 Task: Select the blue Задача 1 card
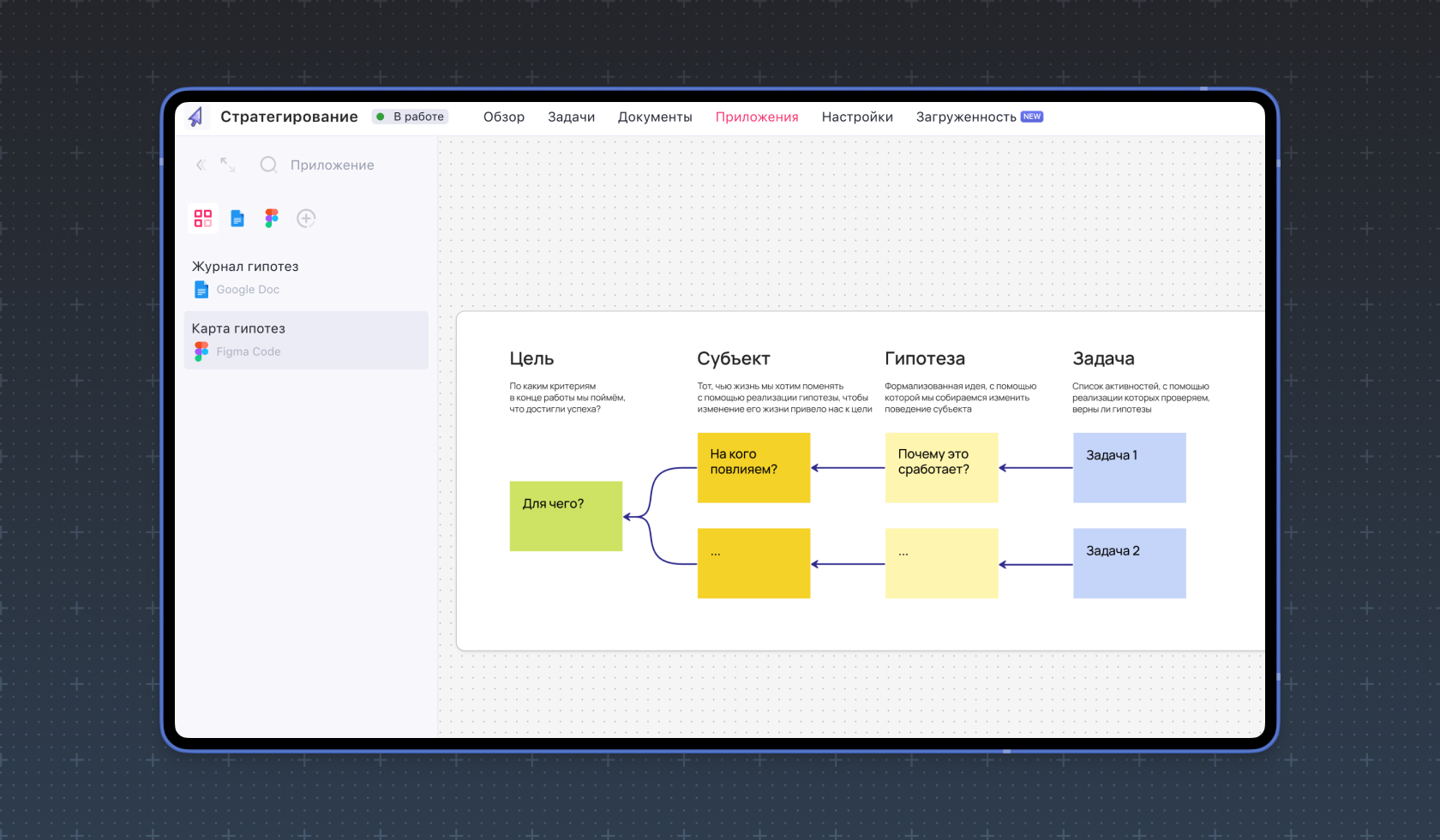(1129, 467)
